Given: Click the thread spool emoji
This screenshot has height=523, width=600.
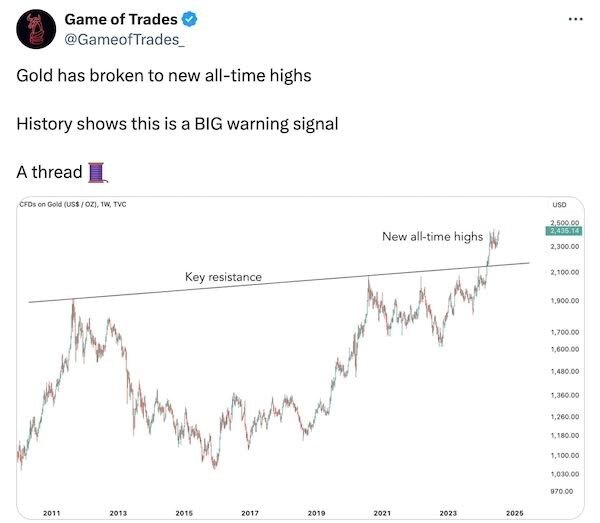Looking at the screenshot, I should click(x=98, y=173).
